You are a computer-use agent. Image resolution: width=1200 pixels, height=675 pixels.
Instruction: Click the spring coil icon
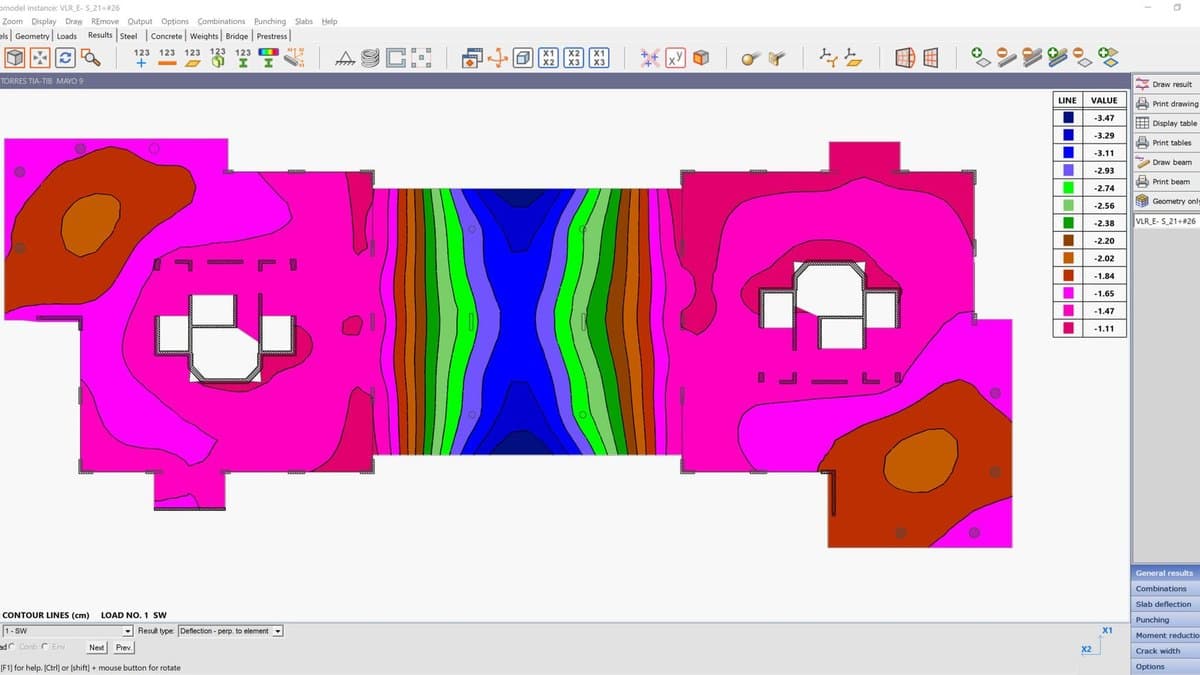point(370,59)
